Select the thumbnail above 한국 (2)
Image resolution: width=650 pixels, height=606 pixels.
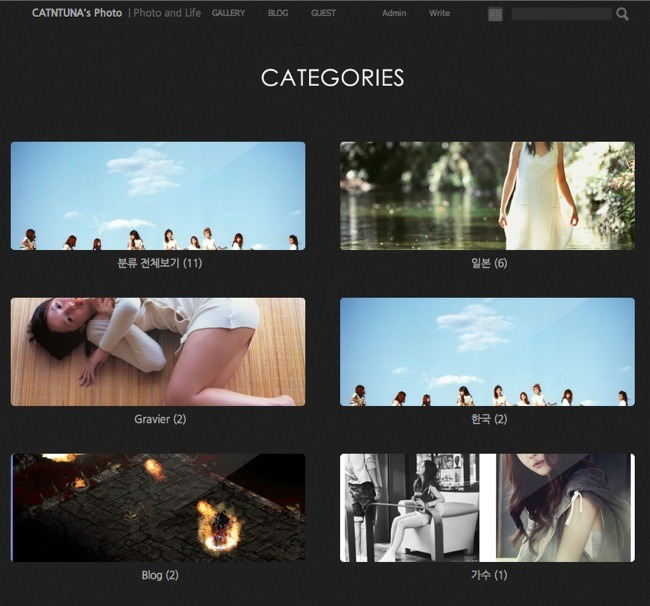[487, 352]
